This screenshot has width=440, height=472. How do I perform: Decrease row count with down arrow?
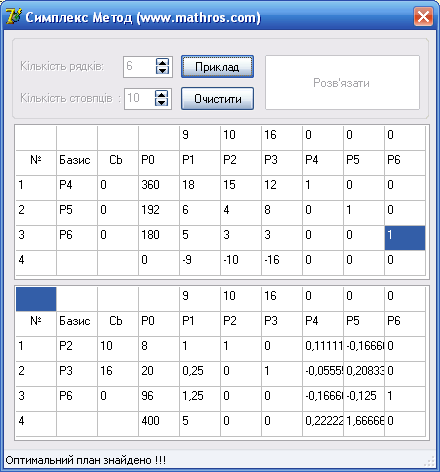(x=162, y=70)
